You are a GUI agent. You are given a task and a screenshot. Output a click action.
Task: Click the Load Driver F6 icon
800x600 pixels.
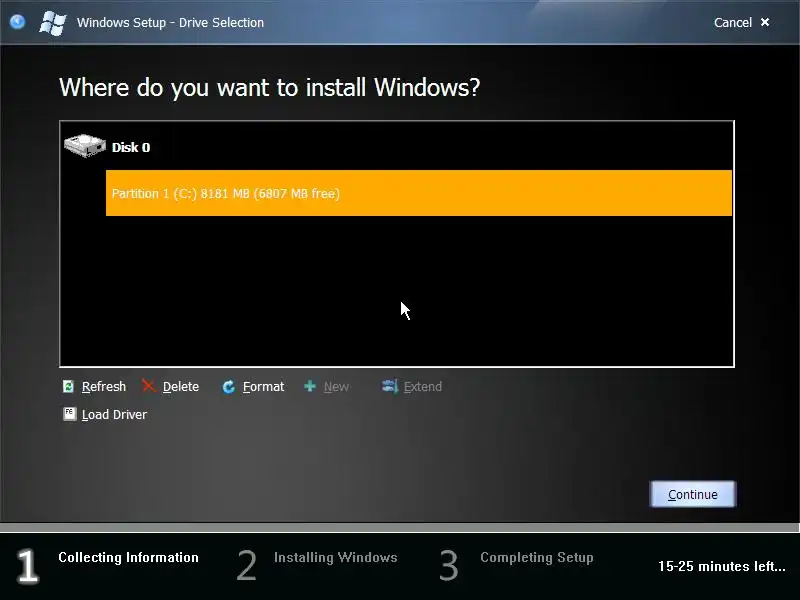tap(69, 414)
